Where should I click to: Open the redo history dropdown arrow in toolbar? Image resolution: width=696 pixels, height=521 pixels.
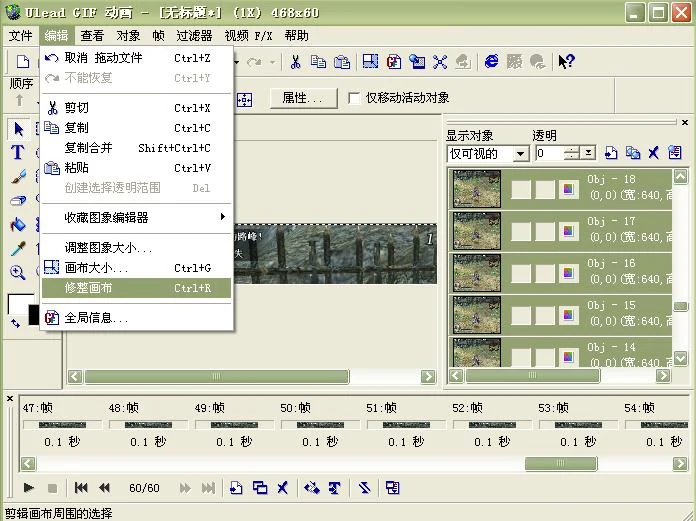pyautogui.click(x=273, y=62)
